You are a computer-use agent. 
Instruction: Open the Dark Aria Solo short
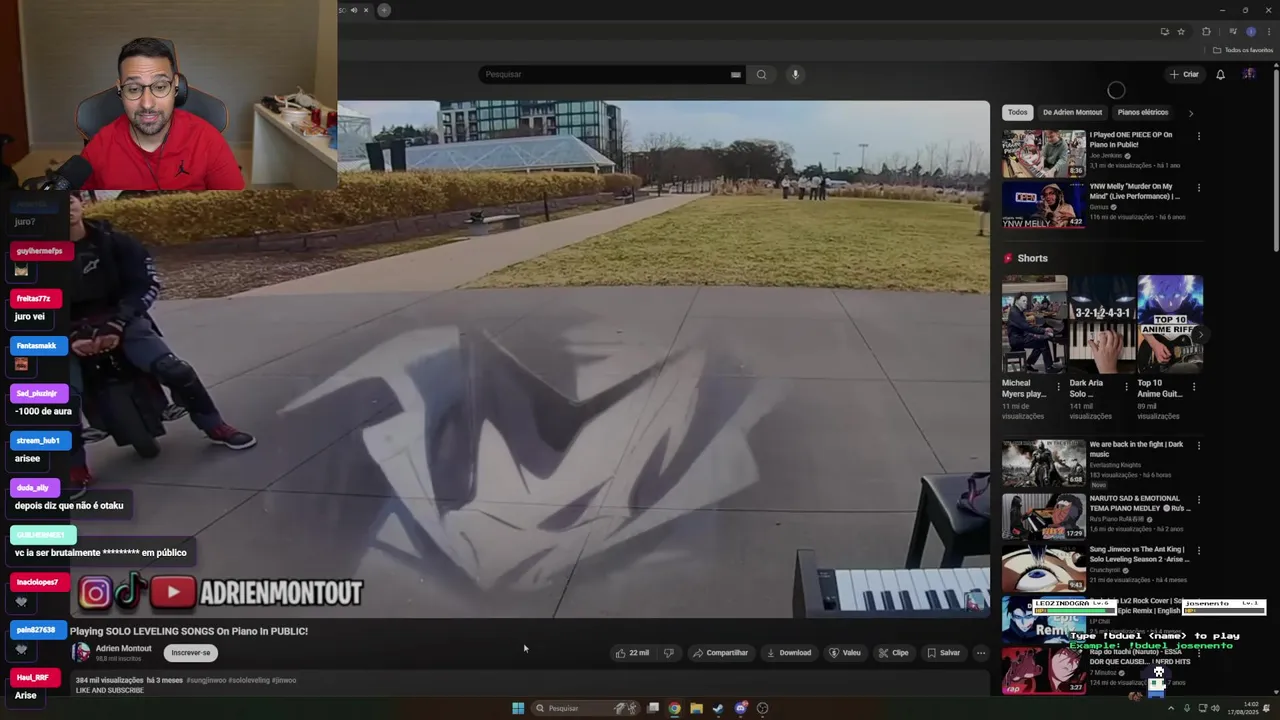pos(1102,324)
